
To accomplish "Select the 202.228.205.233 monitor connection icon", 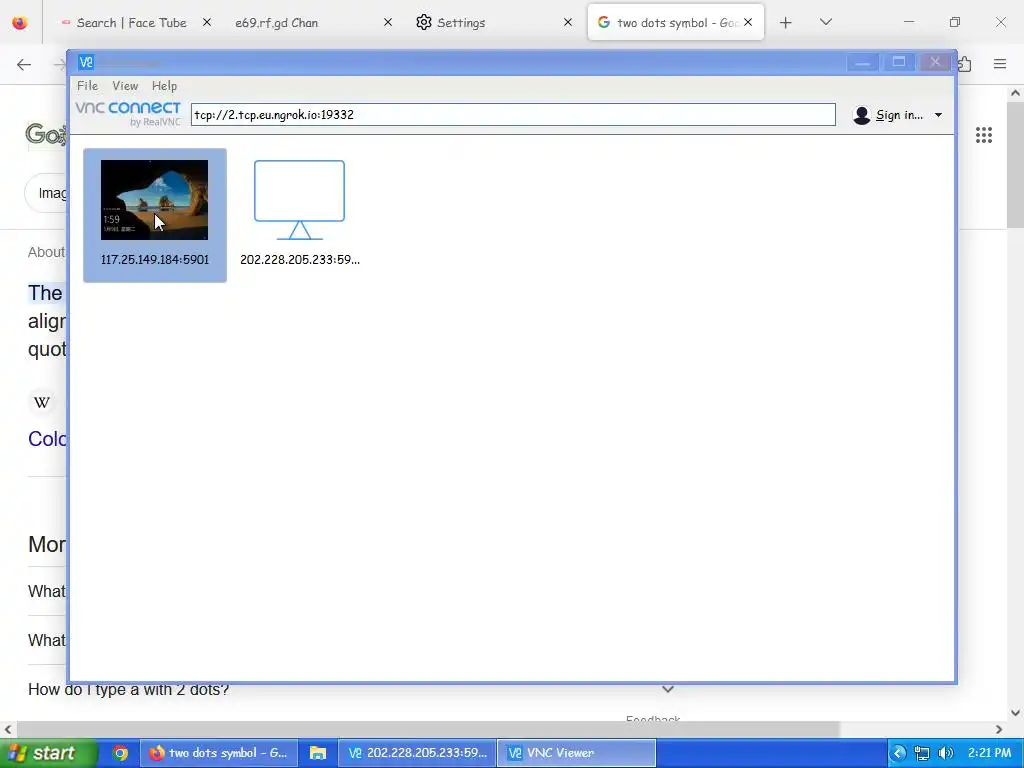I will click(299, 200).
